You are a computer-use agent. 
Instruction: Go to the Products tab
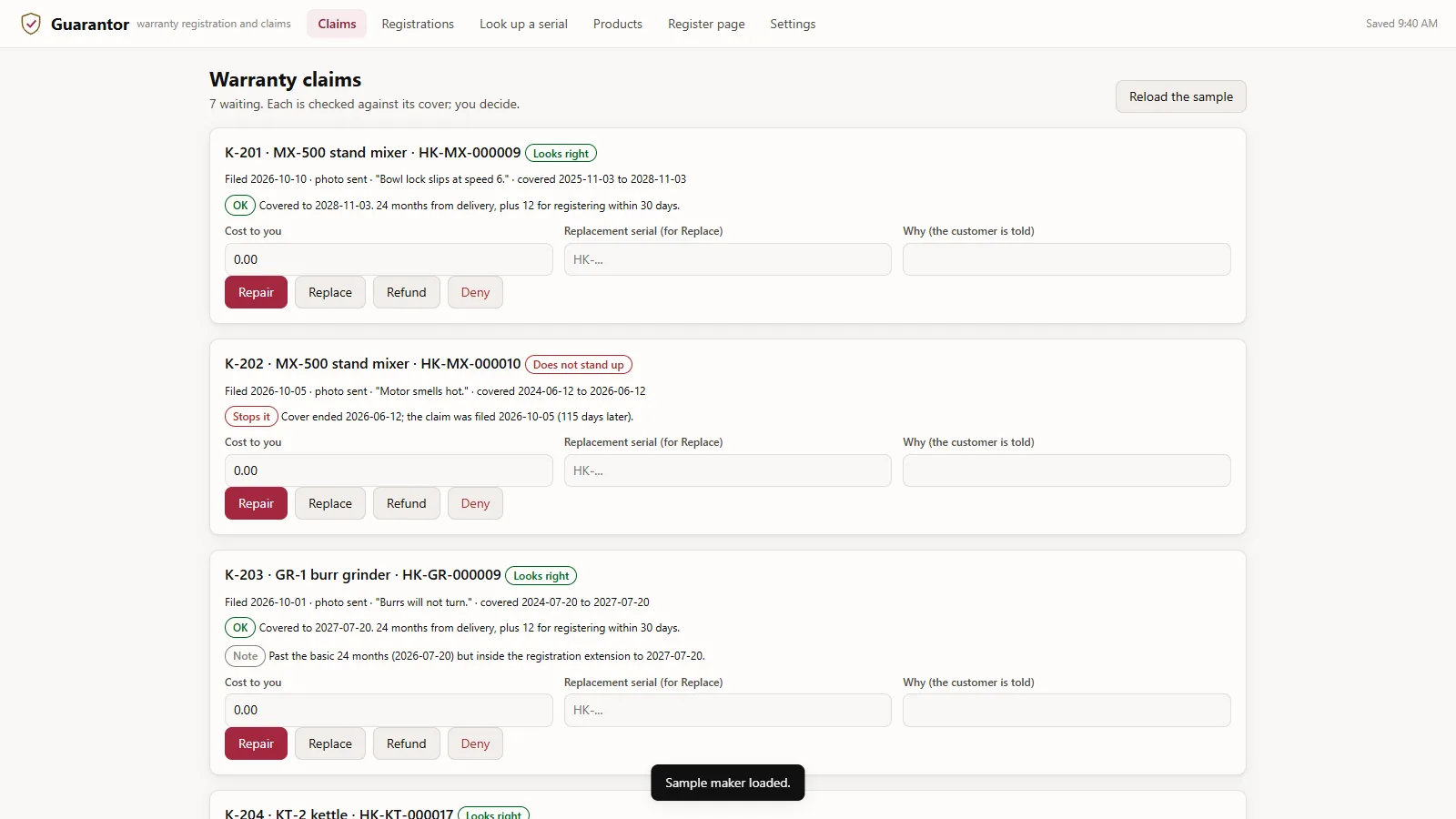click(x=618, y=24)
